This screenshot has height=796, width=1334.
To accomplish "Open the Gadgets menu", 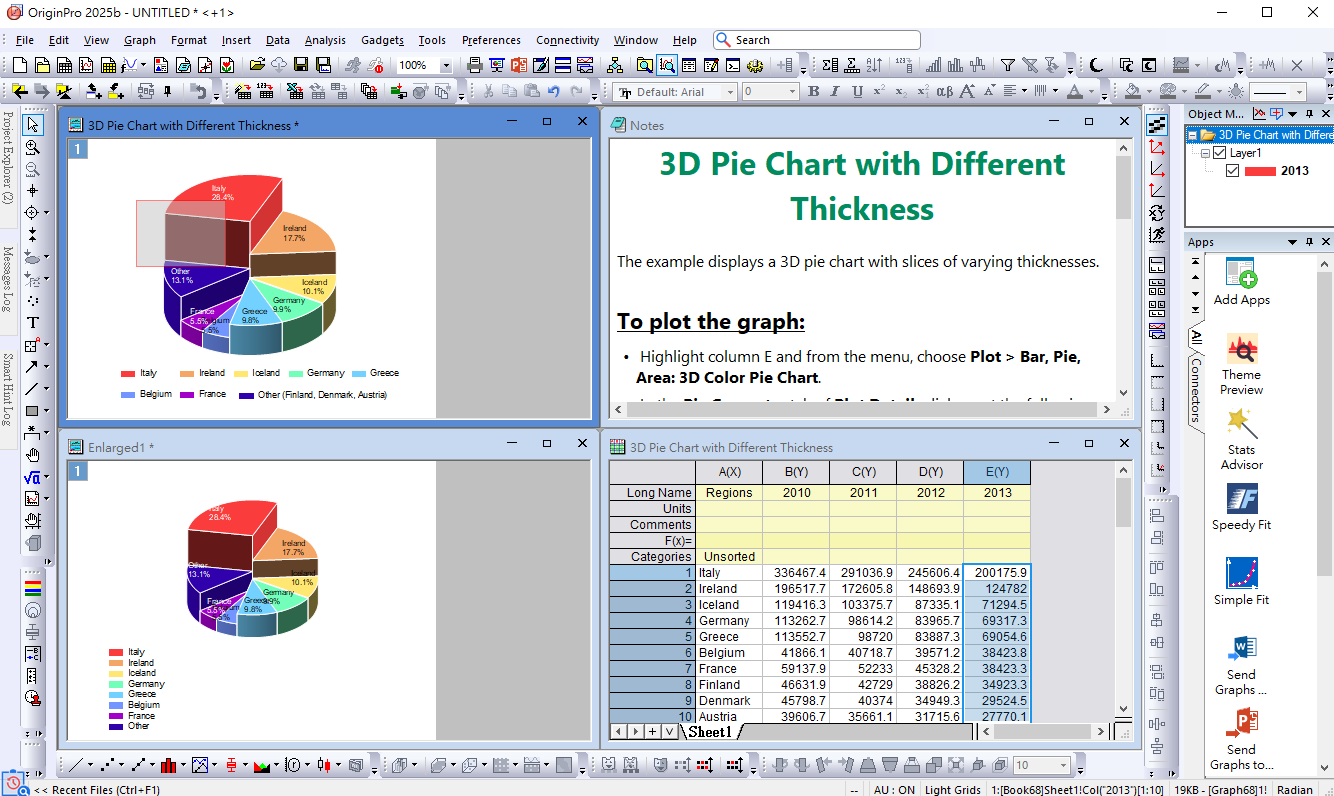I will pyautogui.click(x=382, y=40).
